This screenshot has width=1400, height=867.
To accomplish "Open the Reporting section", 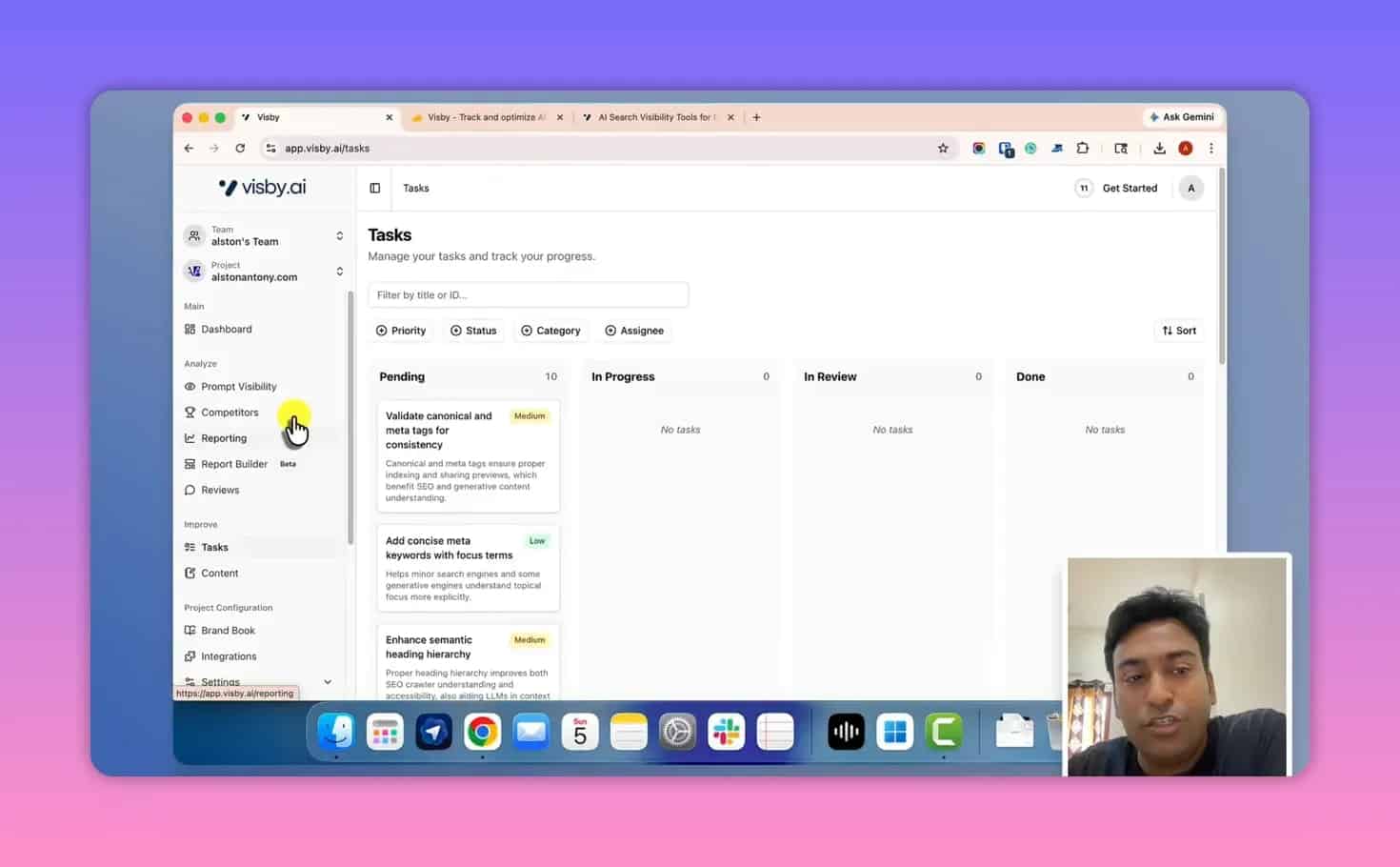I will pos(223,437).
